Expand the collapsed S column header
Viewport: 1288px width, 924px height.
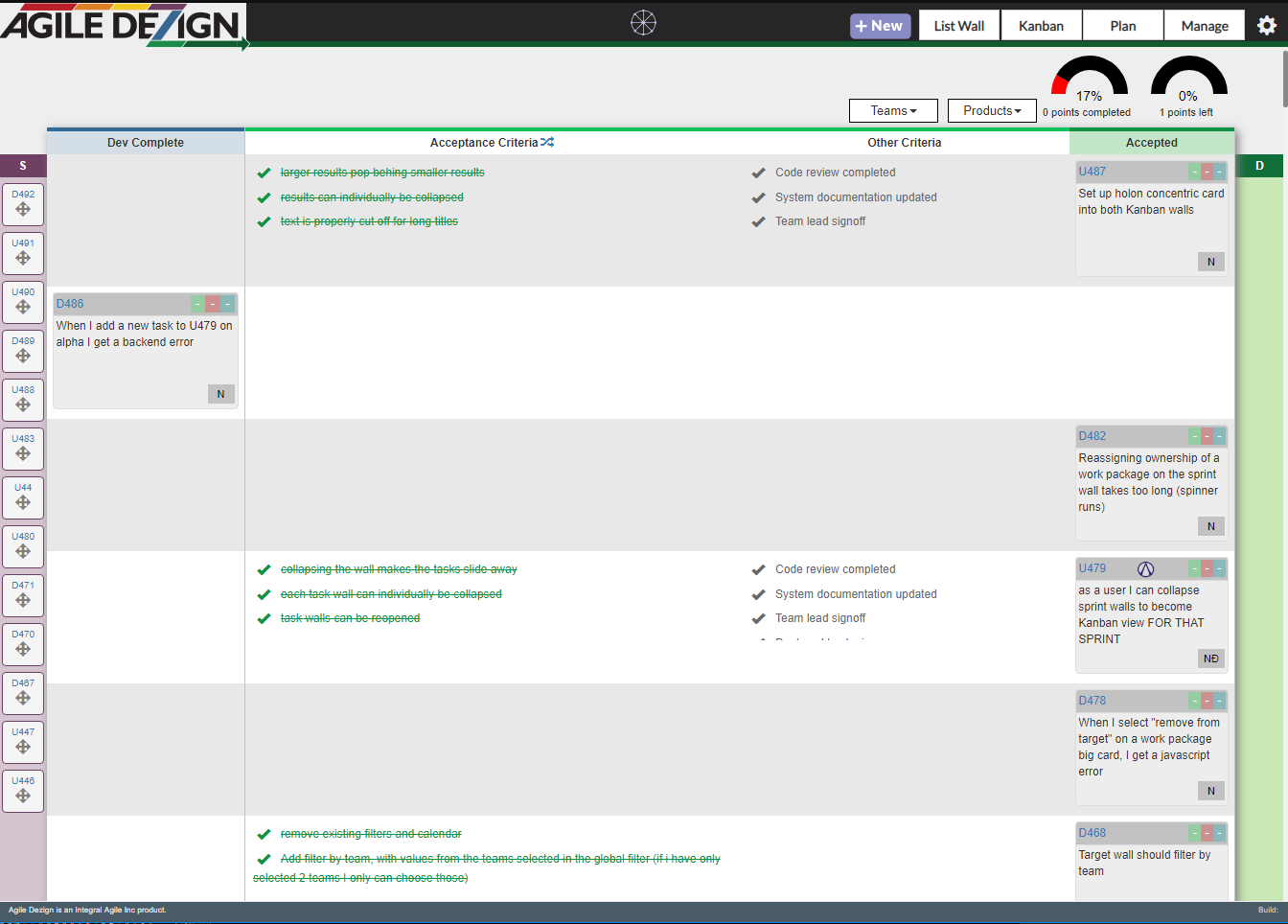click(23, 166)
